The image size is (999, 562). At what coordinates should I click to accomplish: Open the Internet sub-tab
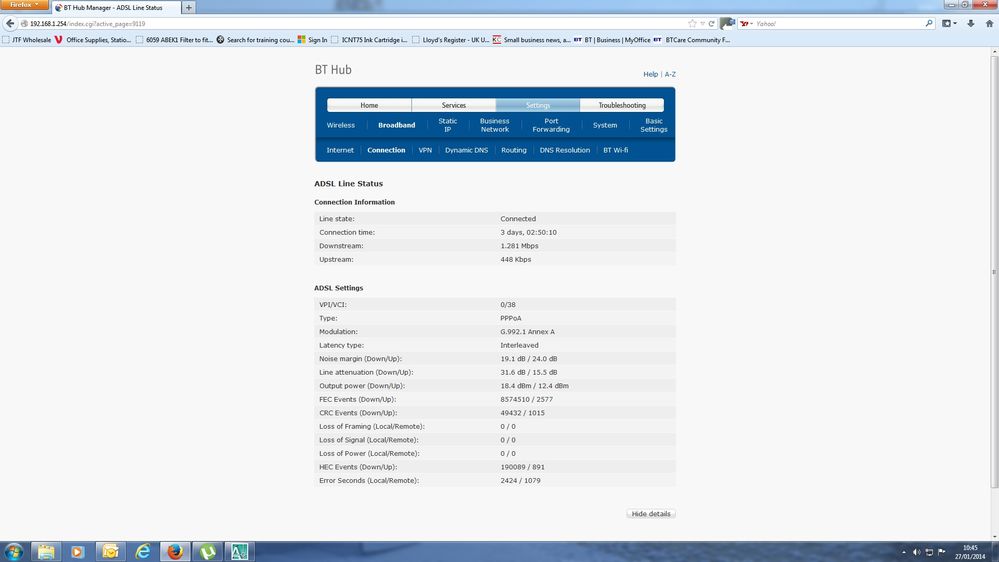pos(340,150)
